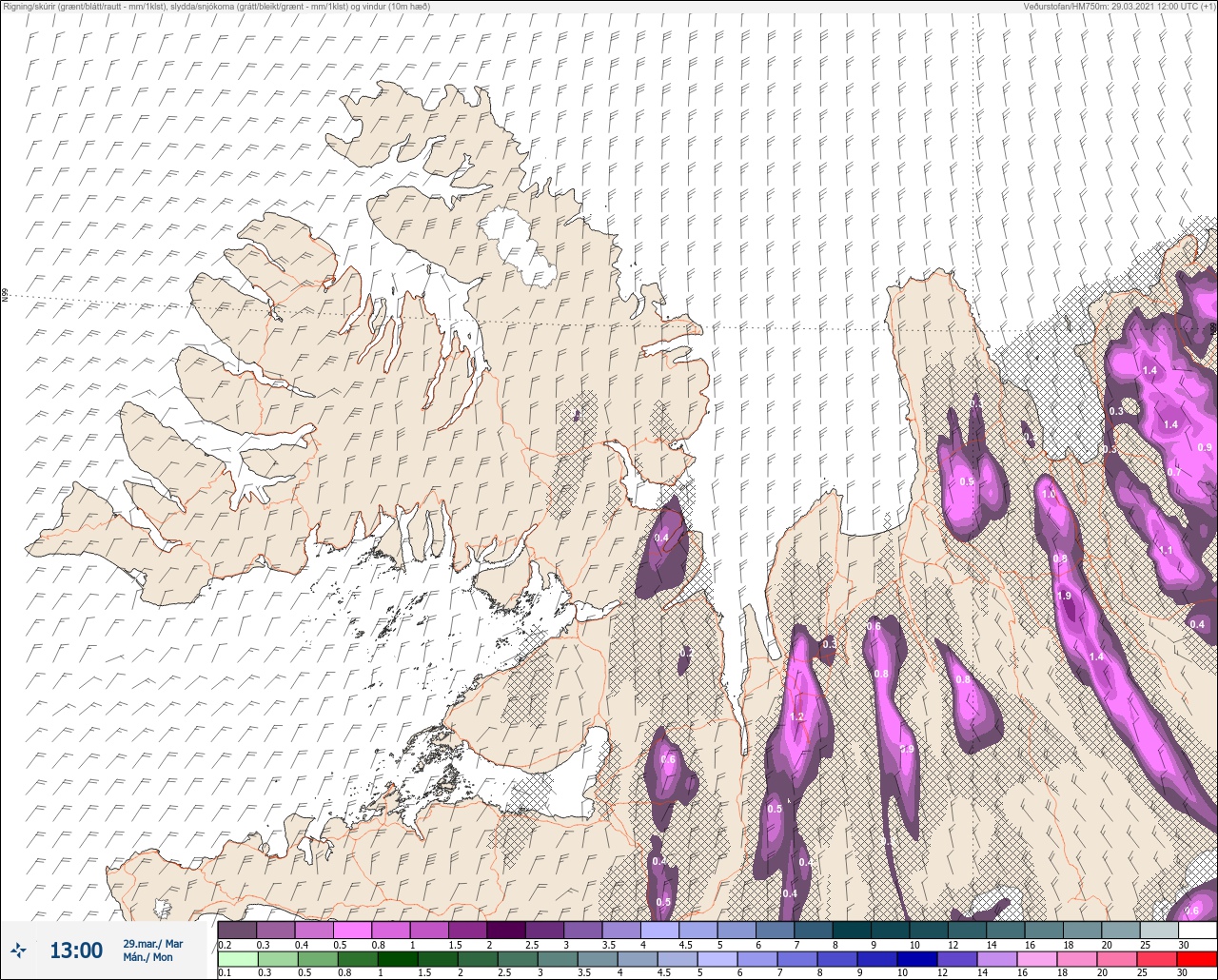This screenshot has width=1218, height=980.
Task: Click the 1.1 snowfall value on the map
Action: coord(1166,551)
